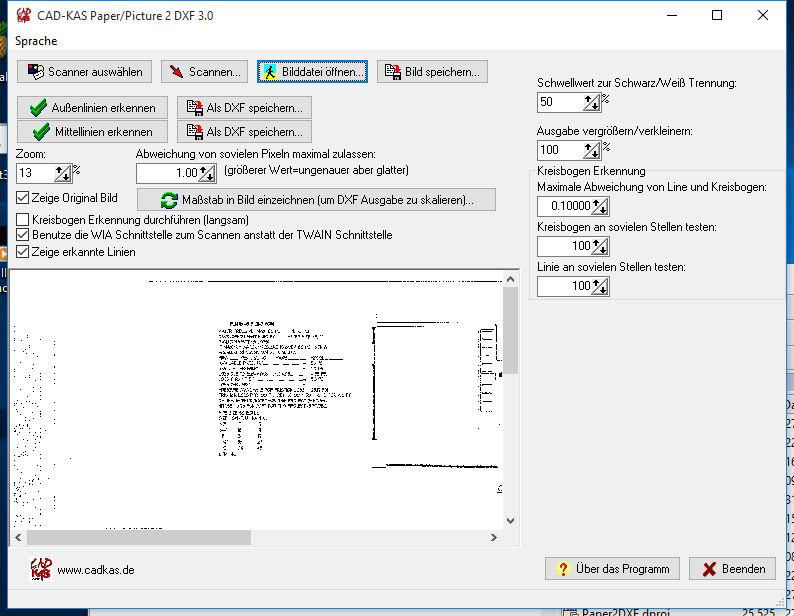
Task: Enable Kreisbogen Erkennung durchführen checkbox
Action: (x=23, y=219)
